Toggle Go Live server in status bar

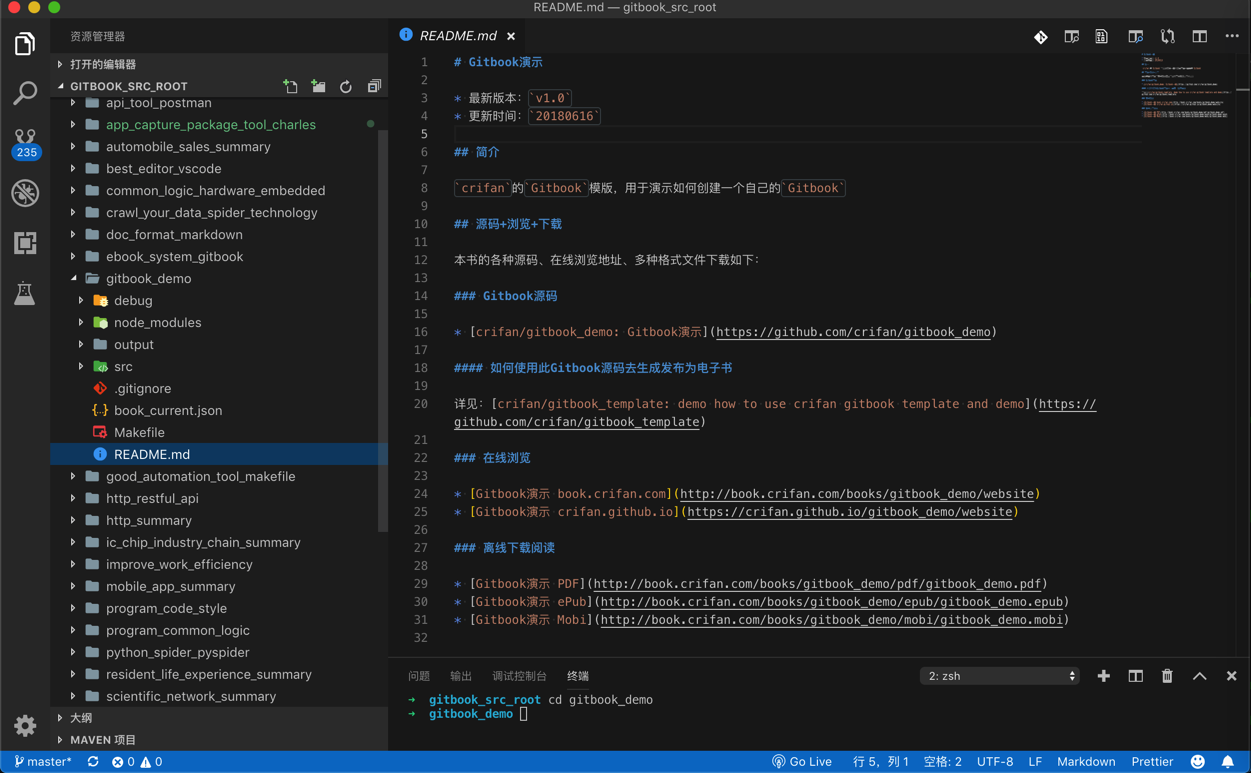[802, 762]
